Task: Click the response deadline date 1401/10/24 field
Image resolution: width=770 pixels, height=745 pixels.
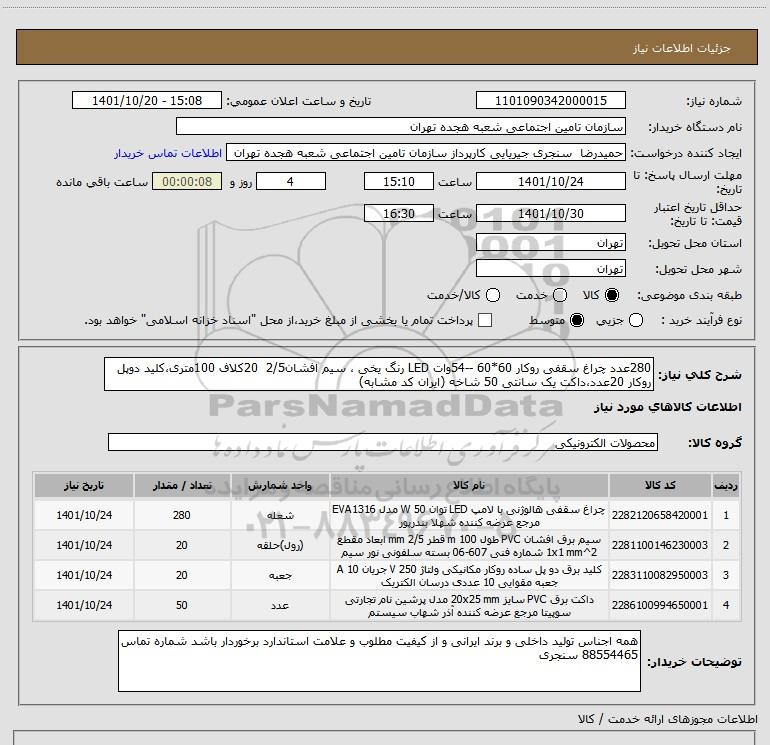Action: [x=550, y=181]
